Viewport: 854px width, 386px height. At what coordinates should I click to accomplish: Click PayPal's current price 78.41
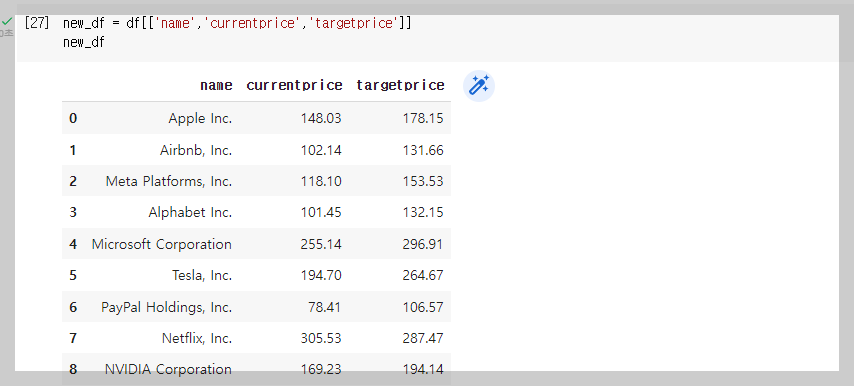(325, 307)
